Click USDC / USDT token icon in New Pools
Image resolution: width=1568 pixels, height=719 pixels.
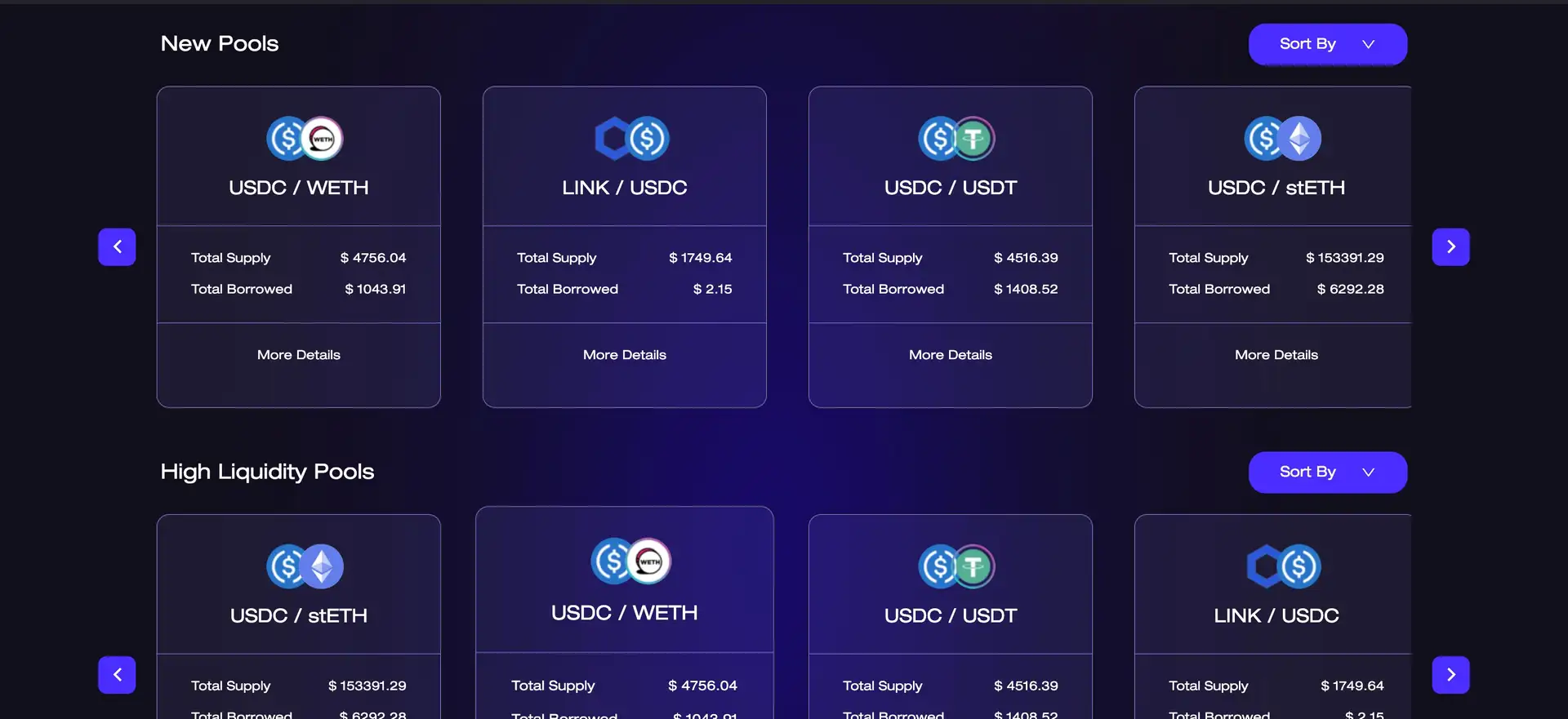click(956, 139)
